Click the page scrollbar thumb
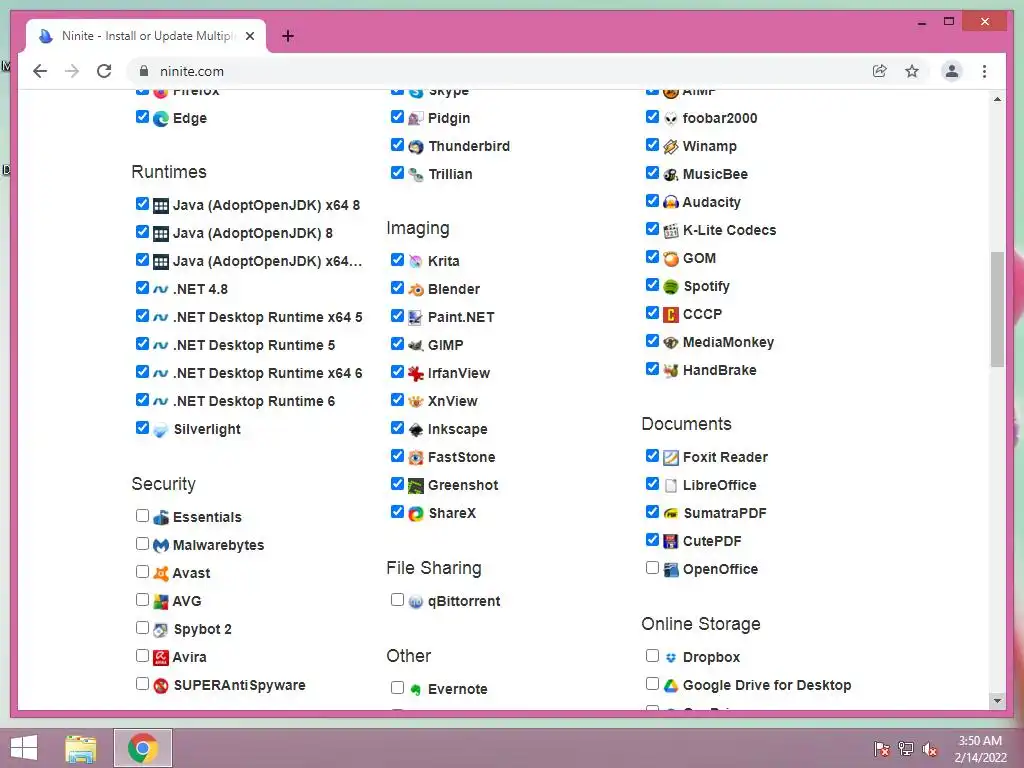This screenshot has height=768, width=1024. (x=997, y=310)
